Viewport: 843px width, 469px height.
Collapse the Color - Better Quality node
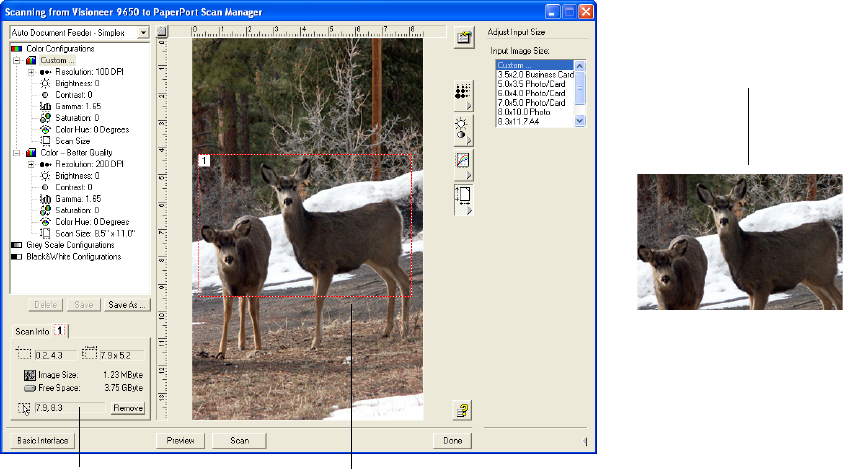17,152
